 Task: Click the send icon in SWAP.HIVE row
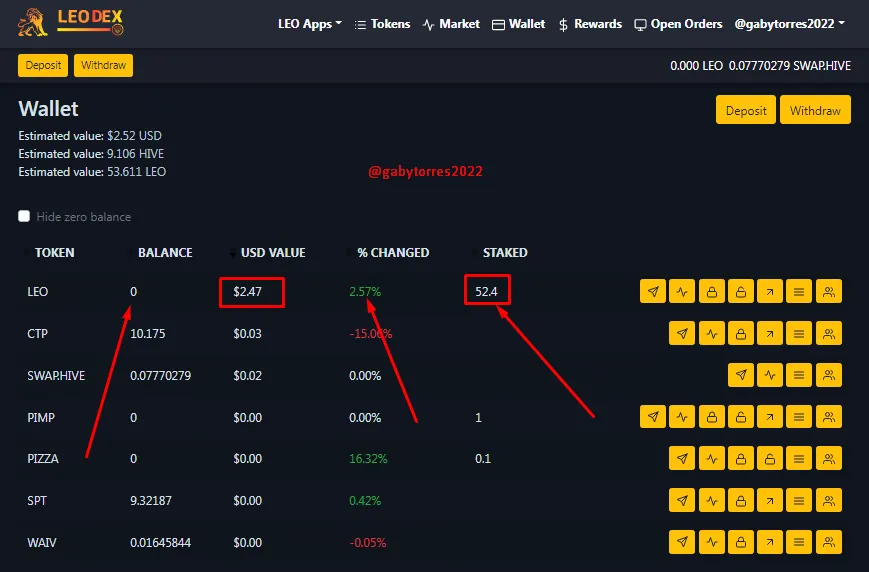(x=741, y=375)
